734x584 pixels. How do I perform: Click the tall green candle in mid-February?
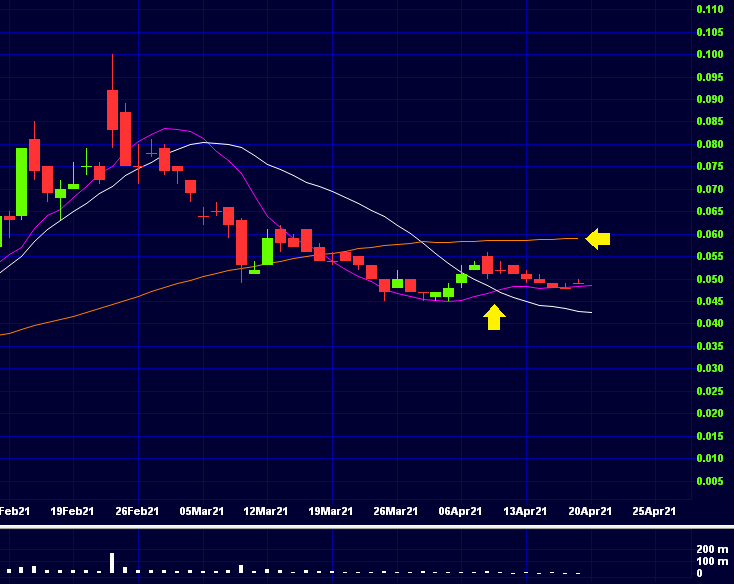coord(22,182)
